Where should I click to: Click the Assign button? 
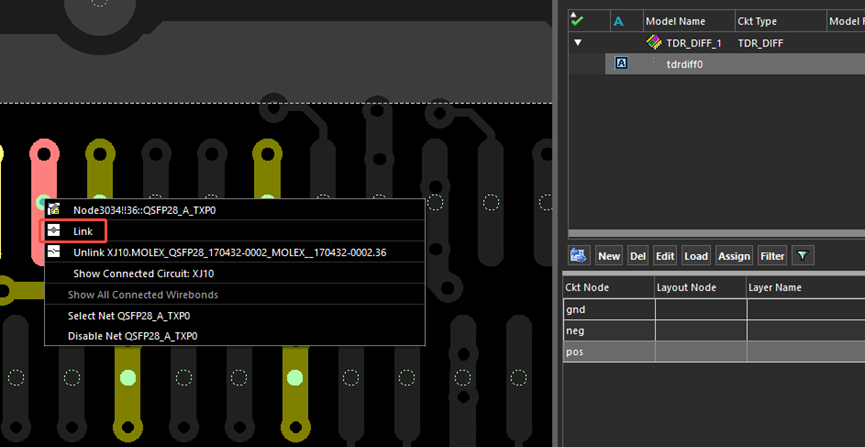(734, 256)
